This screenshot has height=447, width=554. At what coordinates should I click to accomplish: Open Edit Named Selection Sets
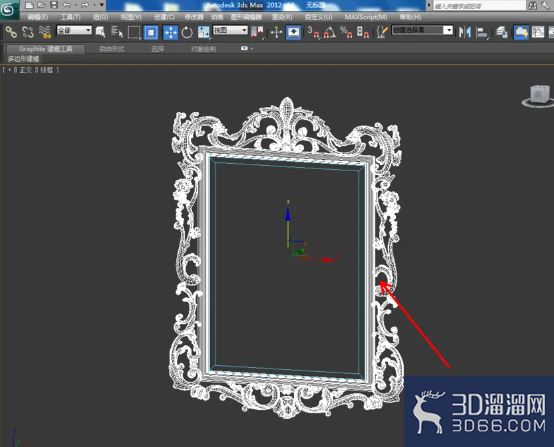click(x=382, y=32)
